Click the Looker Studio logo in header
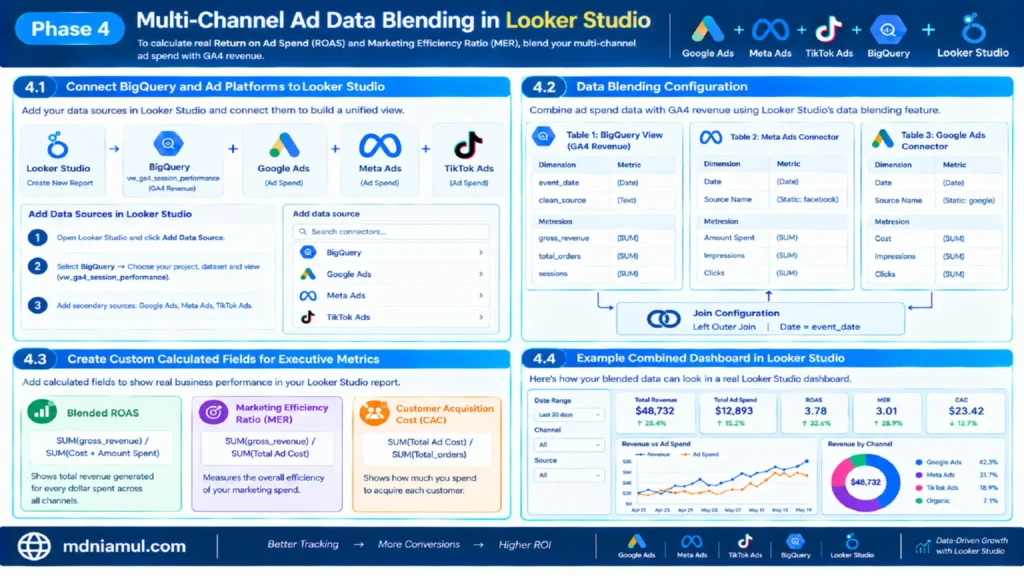 tap(973, 28)
